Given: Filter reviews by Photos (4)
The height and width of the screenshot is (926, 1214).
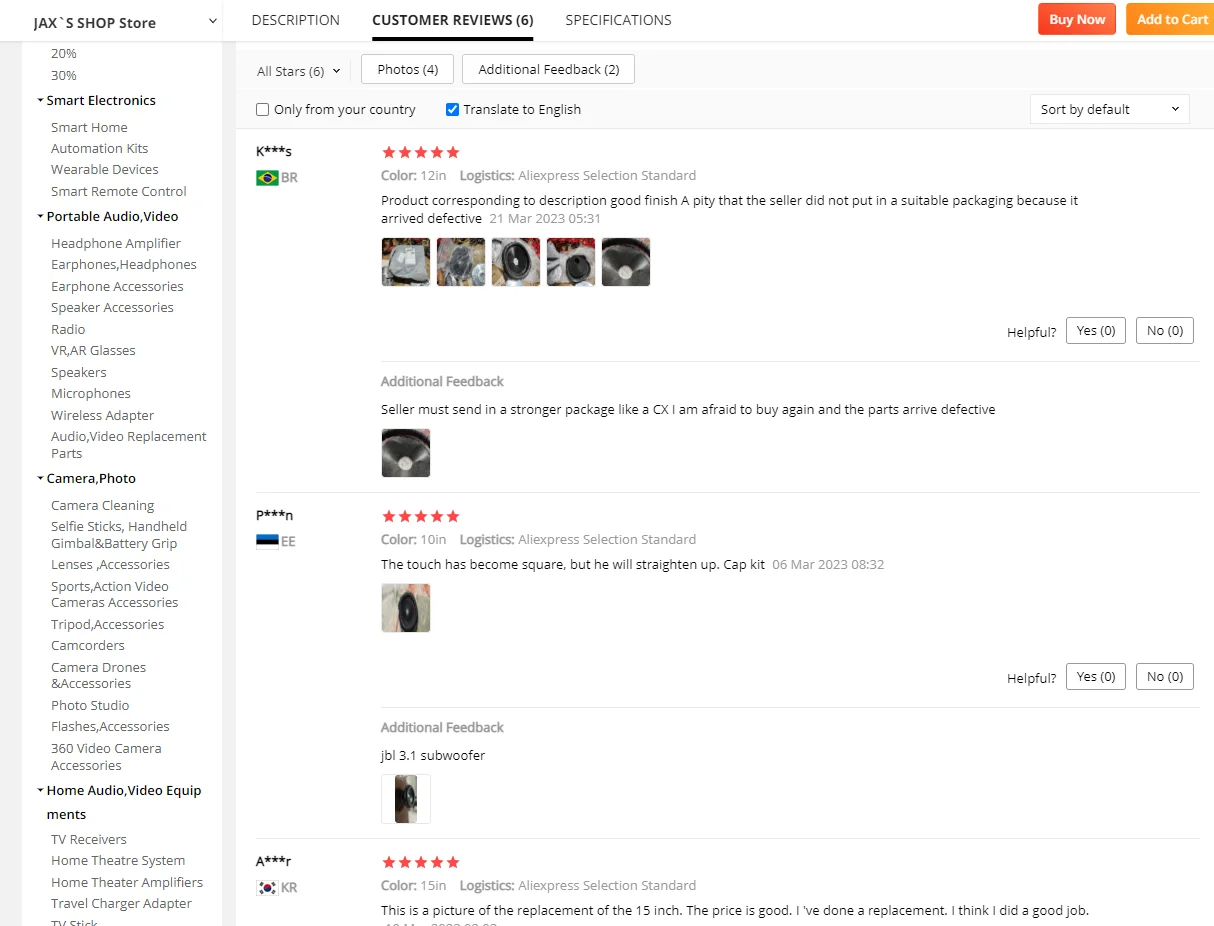Looking at the screenshot, I should [x=407, y=69].
